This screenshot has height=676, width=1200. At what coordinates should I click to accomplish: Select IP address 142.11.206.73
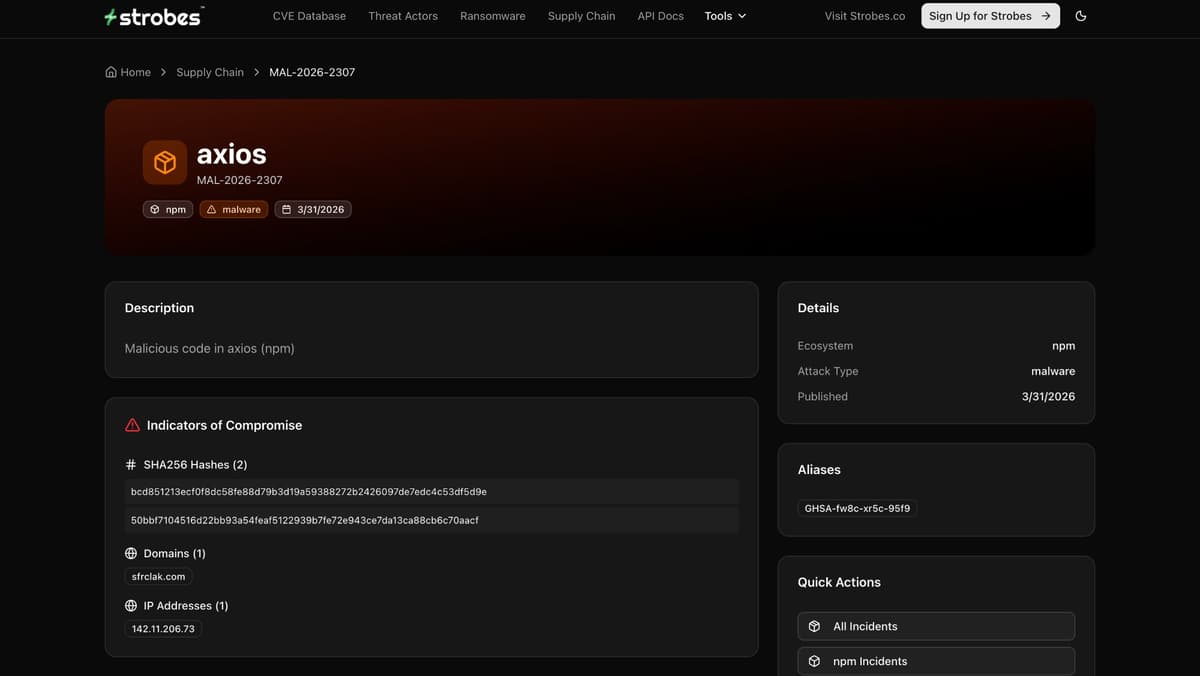coord(163,629)
